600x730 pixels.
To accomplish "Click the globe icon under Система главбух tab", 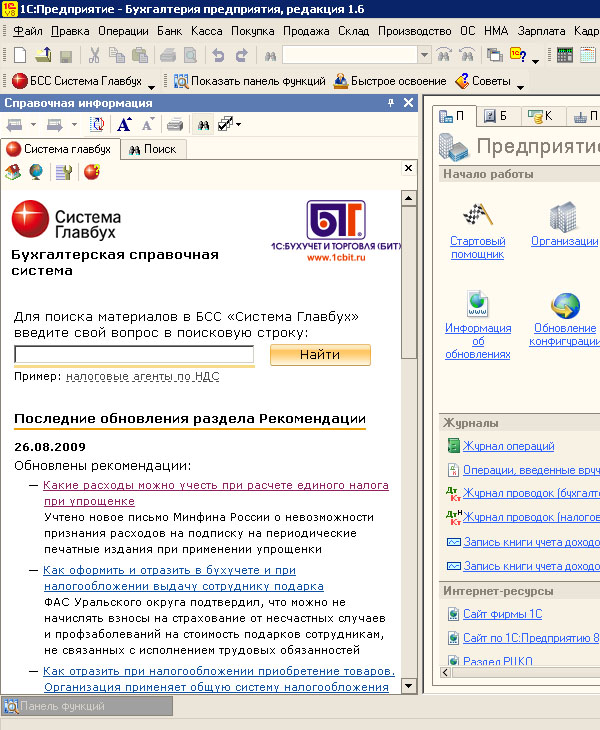I will 36,172.
